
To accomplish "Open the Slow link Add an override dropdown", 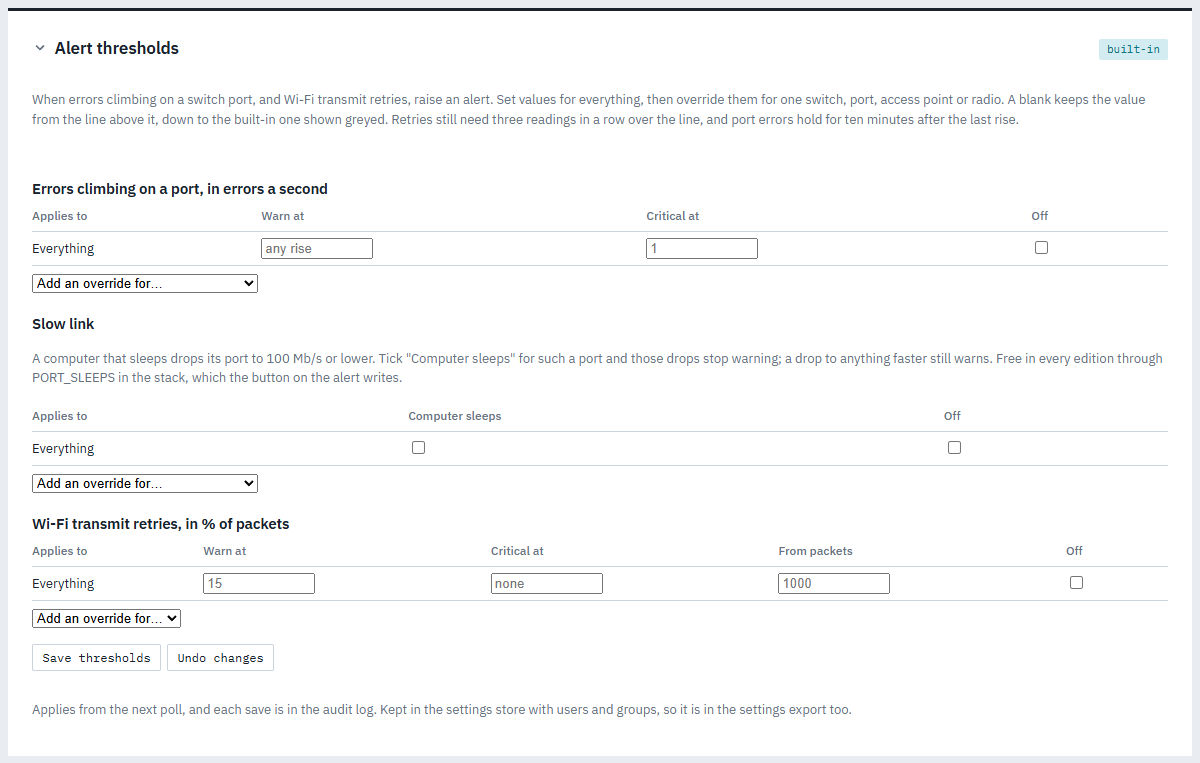I will (145, 483).
